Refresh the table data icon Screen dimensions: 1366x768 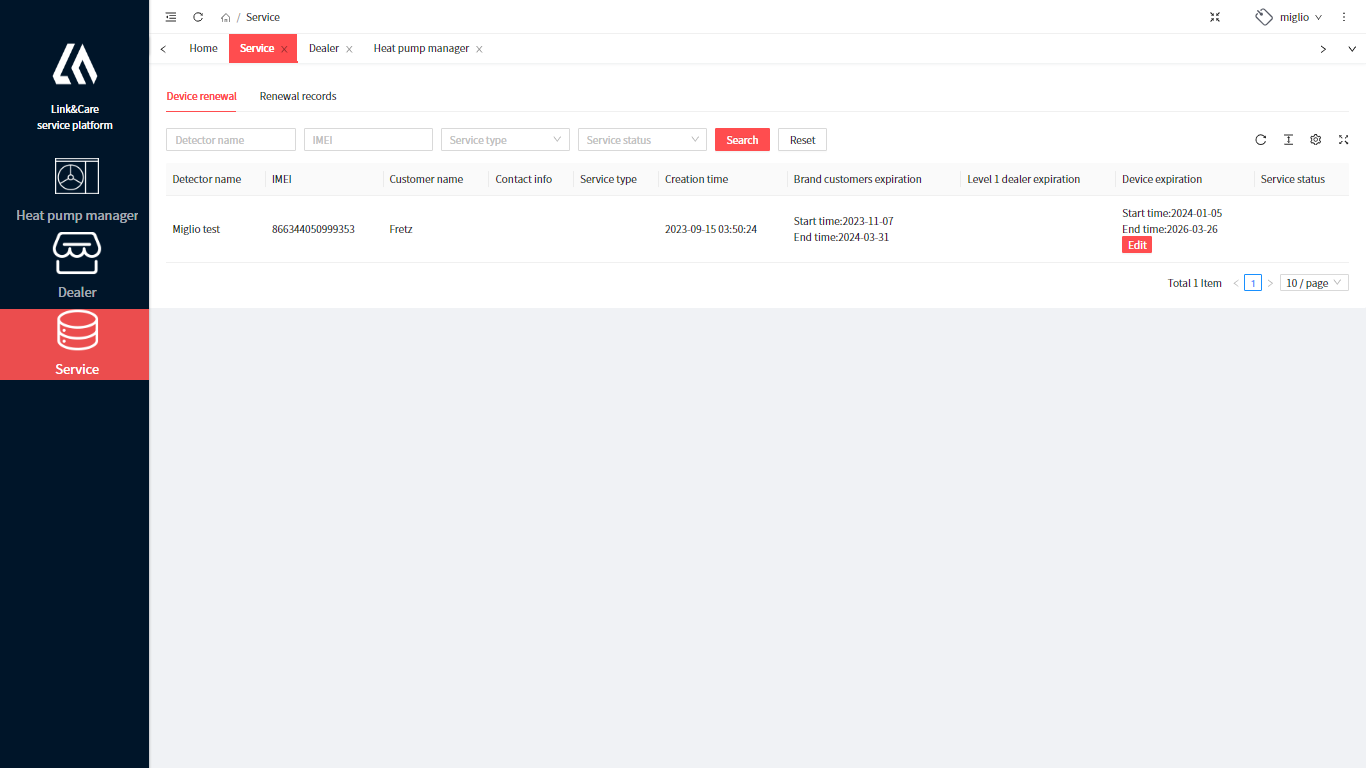coord(1261,140)
